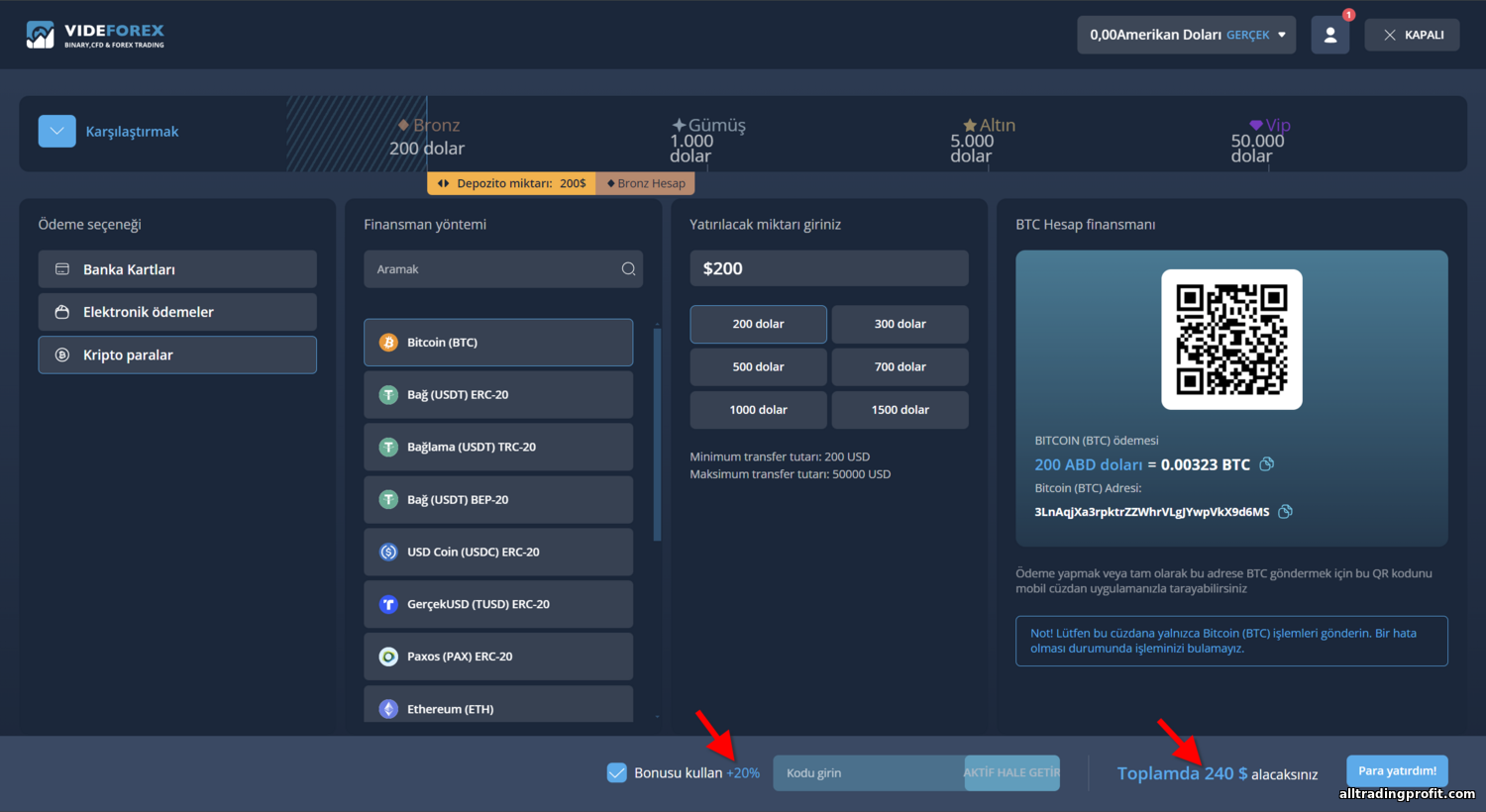Click the Depozito miktarı slider handle
The image size is (1486, 812).
511,183
